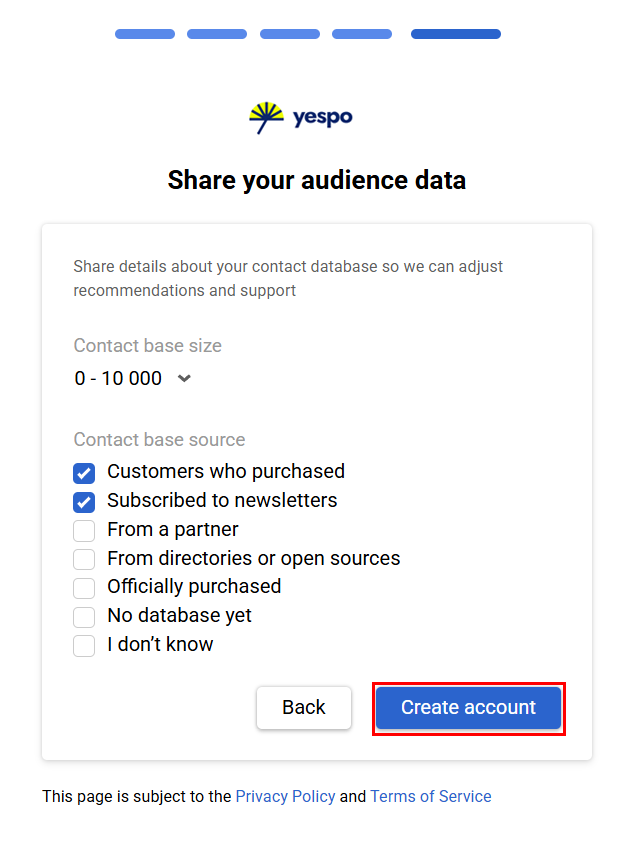The image size is (634, 846).
Task: Check the From a partner option
Action: click(85, 531)
